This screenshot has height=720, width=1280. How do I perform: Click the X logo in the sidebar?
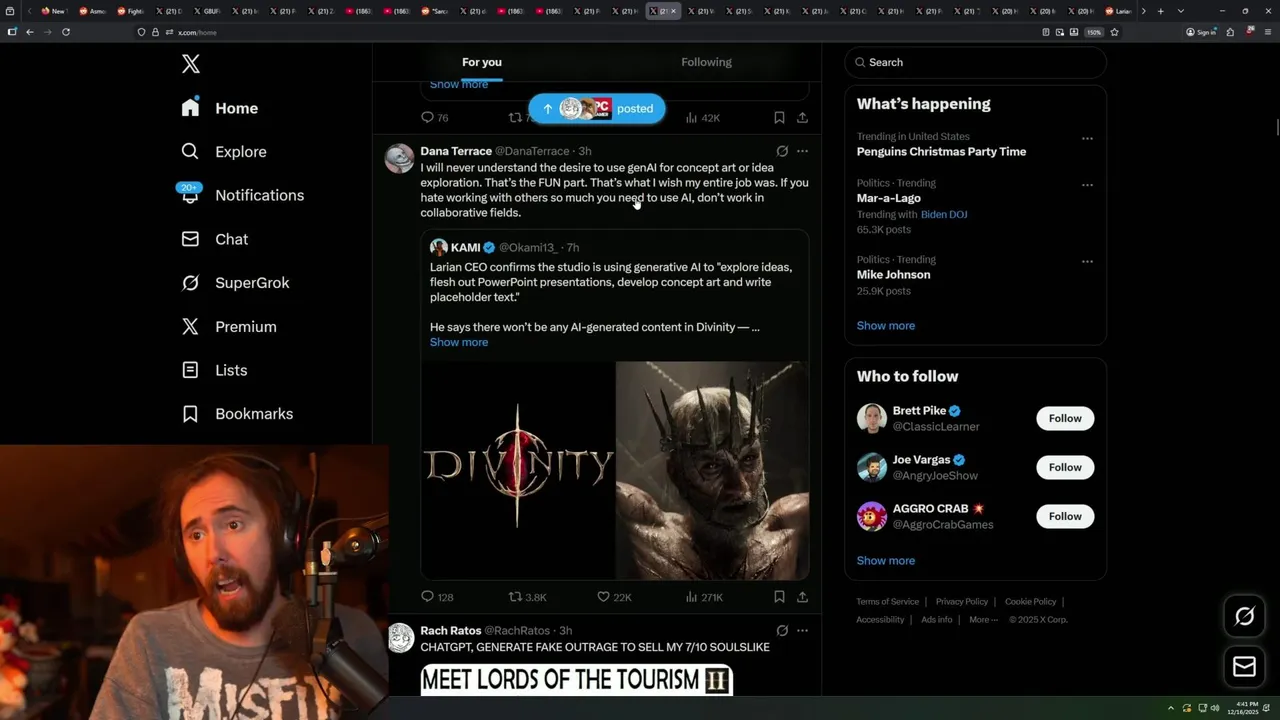pos(191,64)
